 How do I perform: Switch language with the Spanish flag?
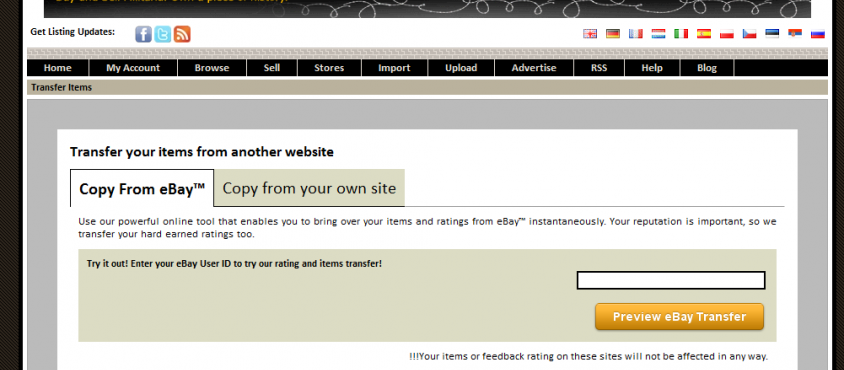coord(704,33)
